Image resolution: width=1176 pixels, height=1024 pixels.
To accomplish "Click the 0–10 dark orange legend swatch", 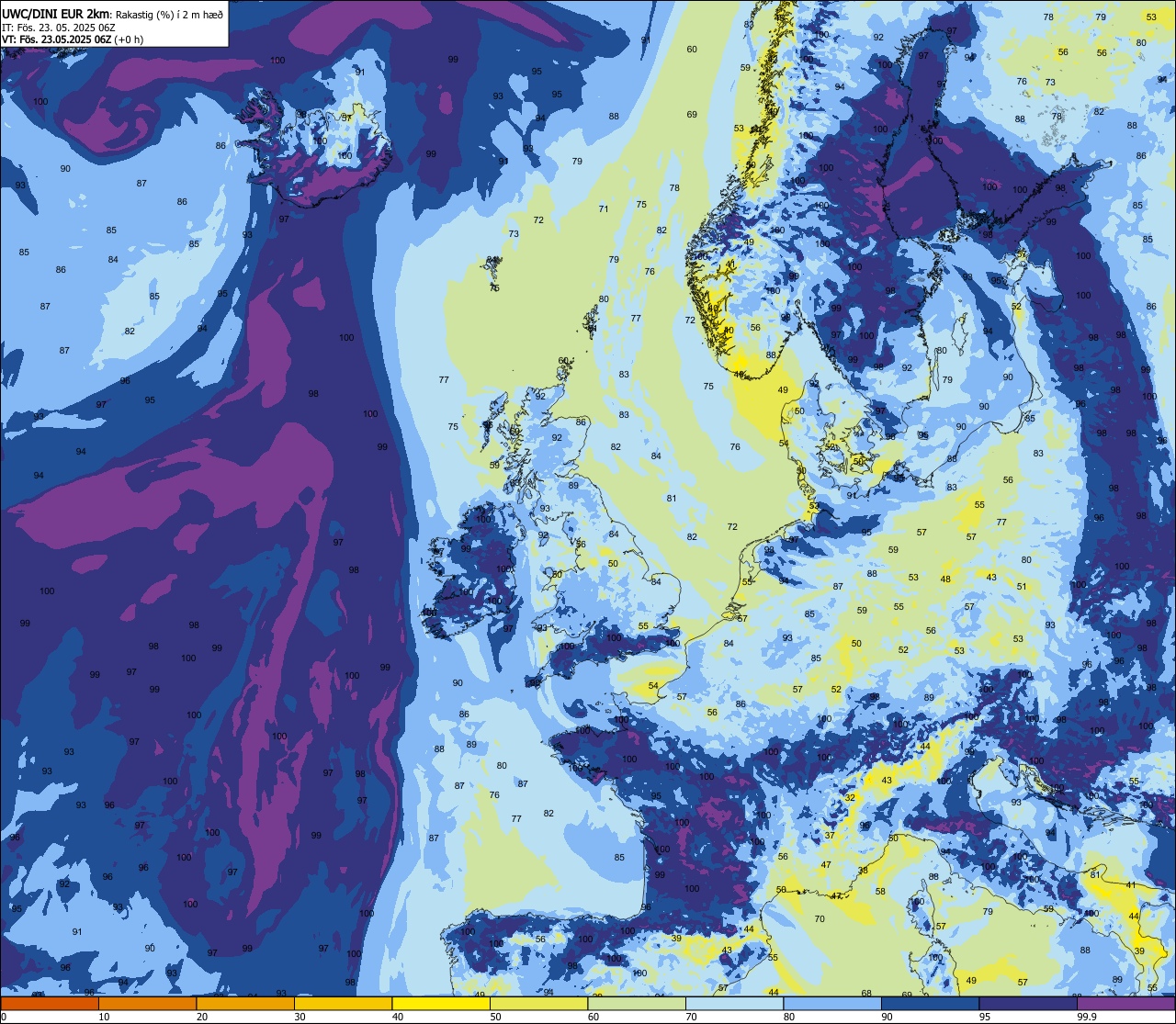I will click(50, 1004).
